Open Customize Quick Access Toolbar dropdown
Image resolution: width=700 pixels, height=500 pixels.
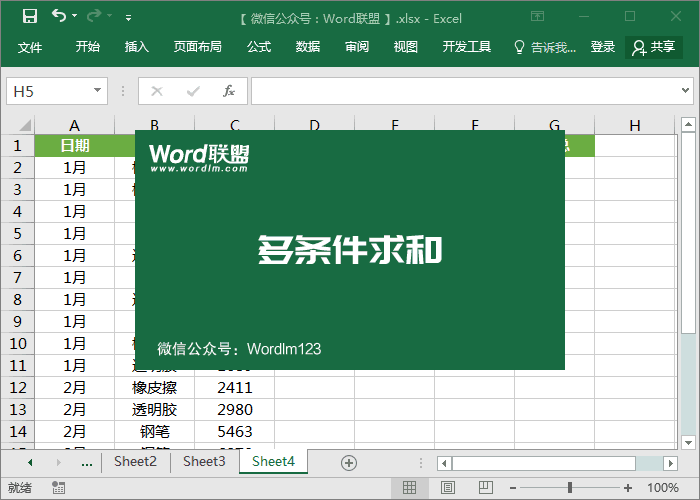[129, 18]
